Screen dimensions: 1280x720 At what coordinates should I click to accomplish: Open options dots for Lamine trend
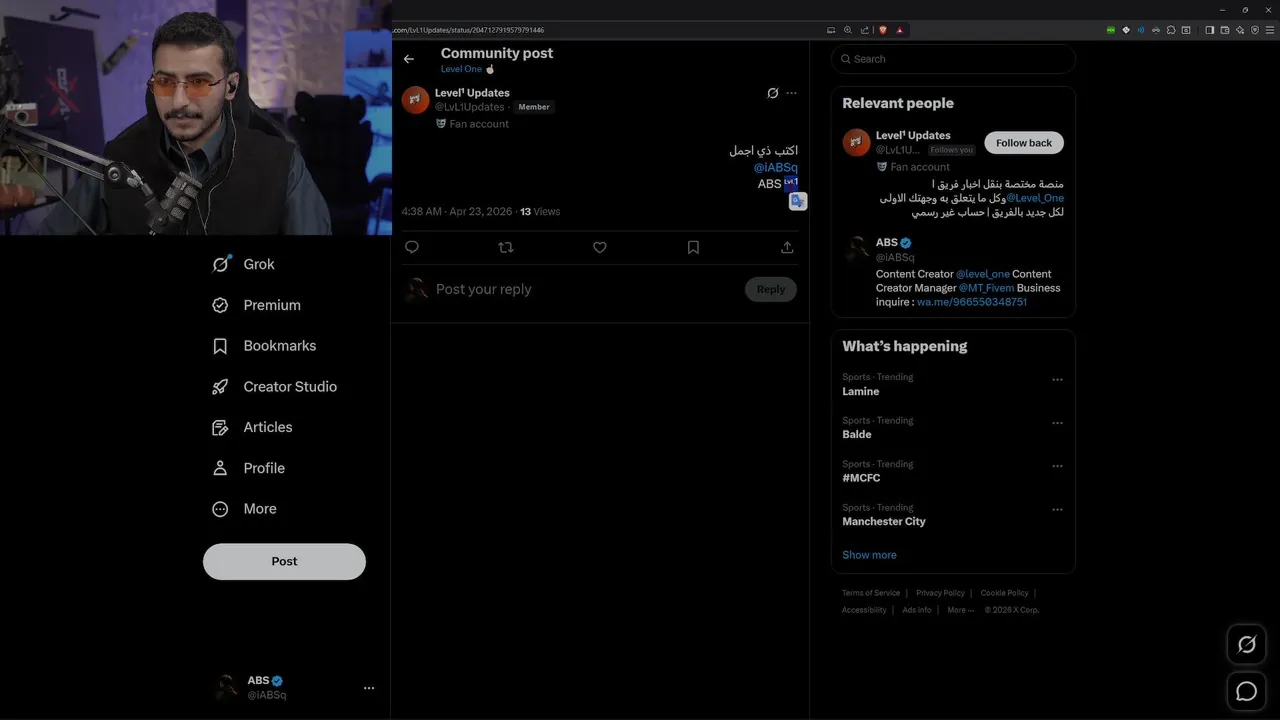point(1057,380)
